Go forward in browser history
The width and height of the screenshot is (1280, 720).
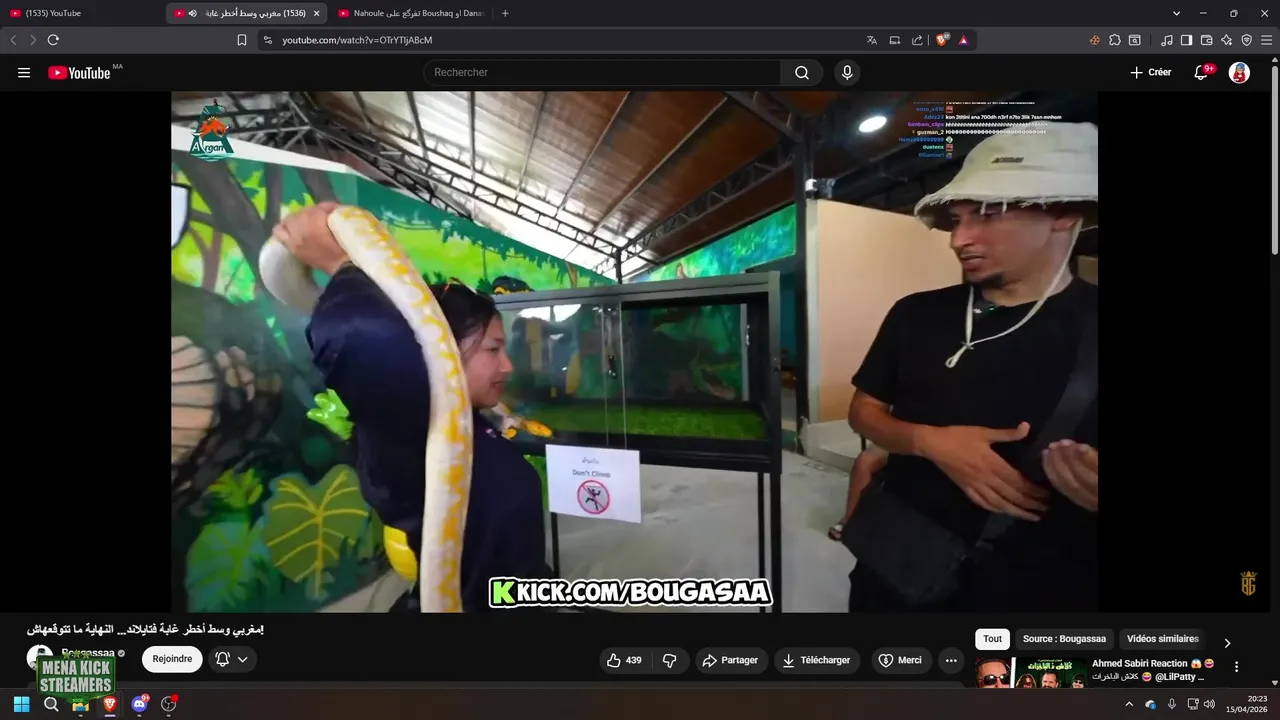[x=33, y=40]
